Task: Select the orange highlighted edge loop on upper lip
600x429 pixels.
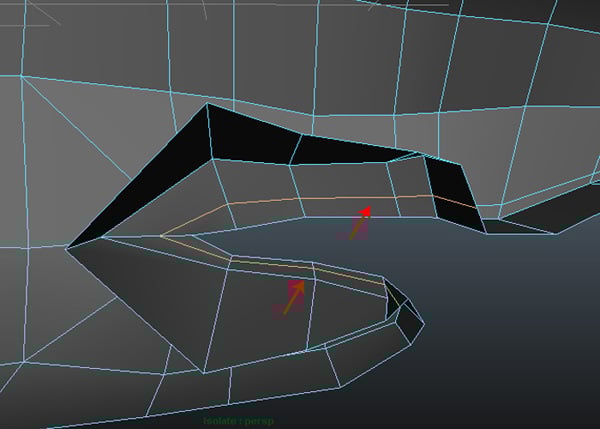Action: (x=318, y=198)
